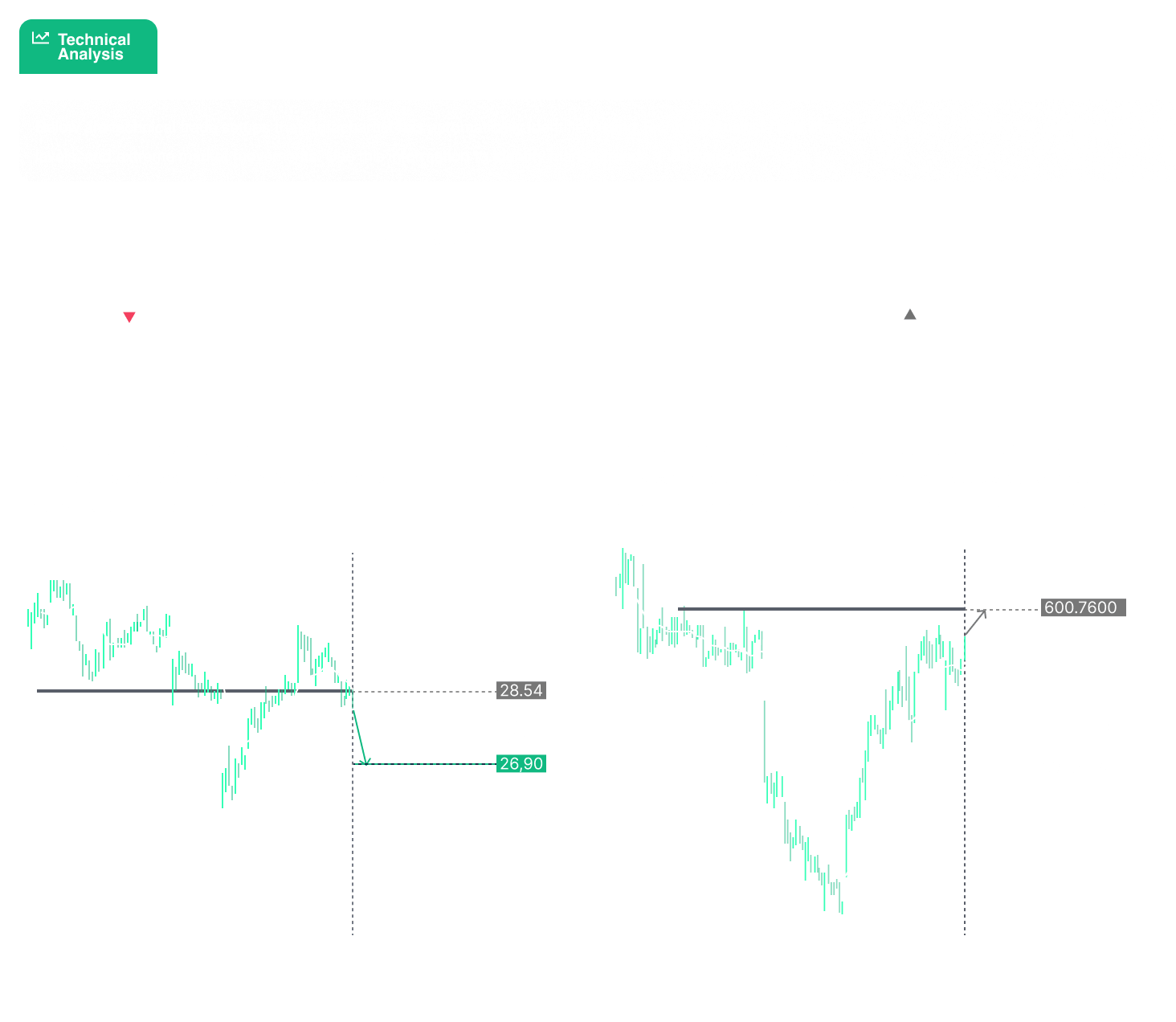Click the gray upward projection arrow on the right chart
The height and width of the screenshot is (1022, 1176).
(975, 622)
